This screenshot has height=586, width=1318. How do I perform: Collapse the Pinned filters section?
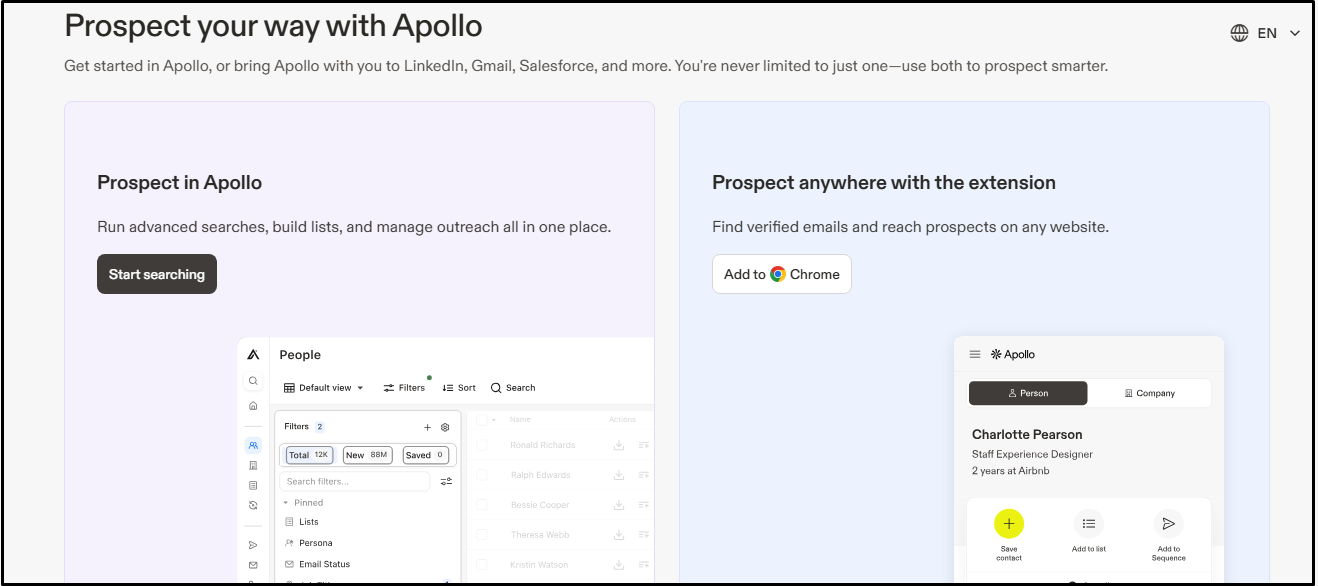[x=286, y=503]
